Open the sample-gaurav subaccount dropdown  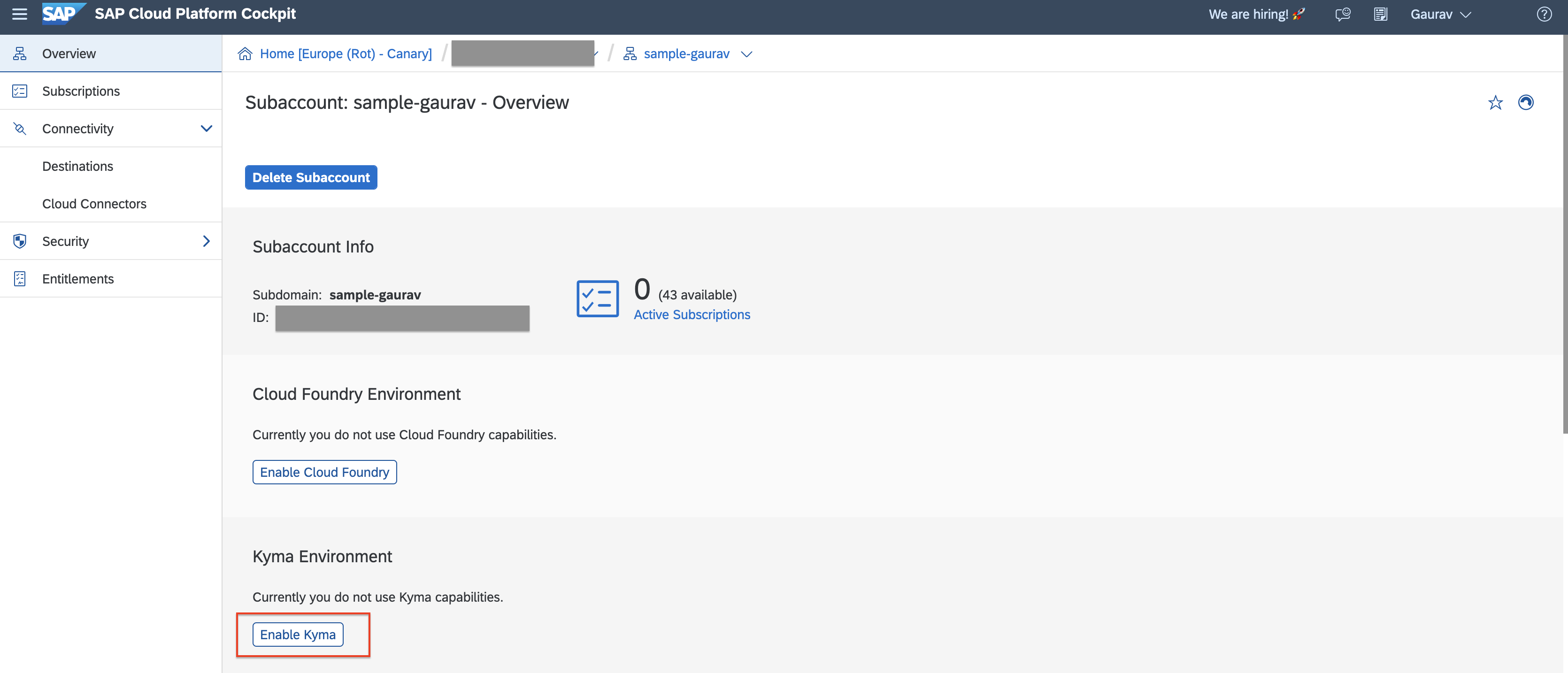click(746, 54)
